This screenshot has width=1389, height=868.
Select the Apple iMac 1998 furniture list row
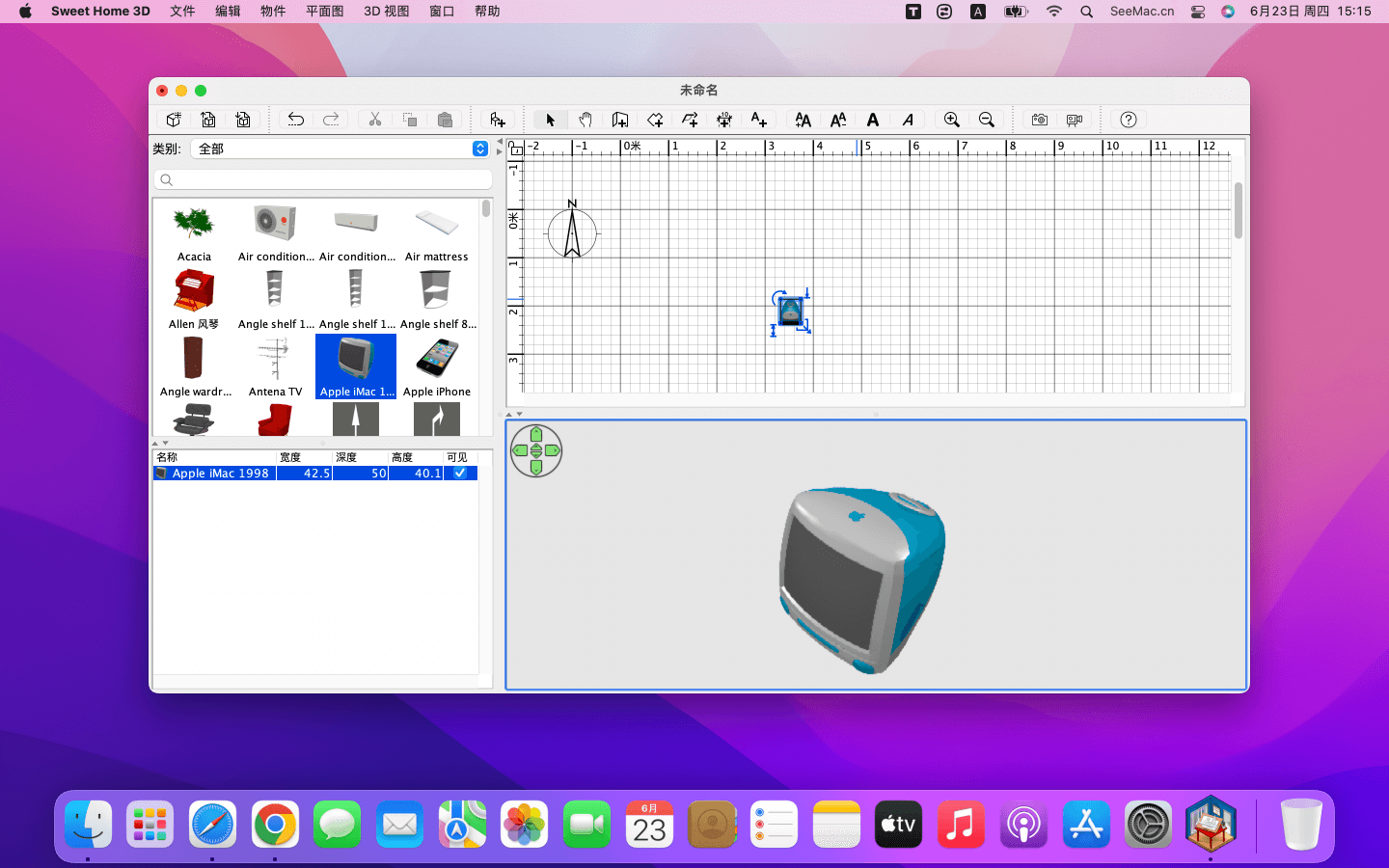coord(315,473)
